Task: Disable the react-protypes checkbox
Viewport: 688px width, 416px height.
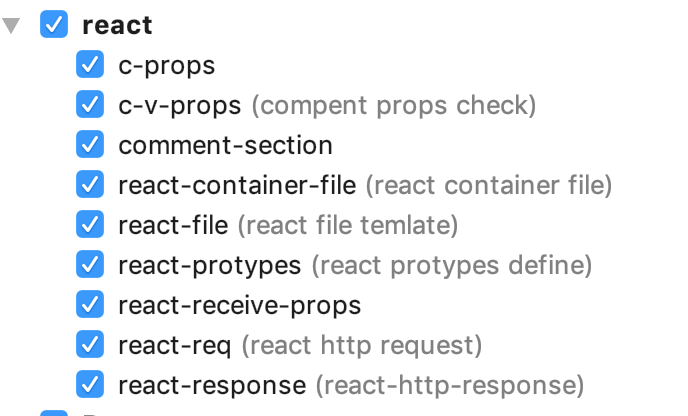Action: pyautogui.click(x=90, y=264)
